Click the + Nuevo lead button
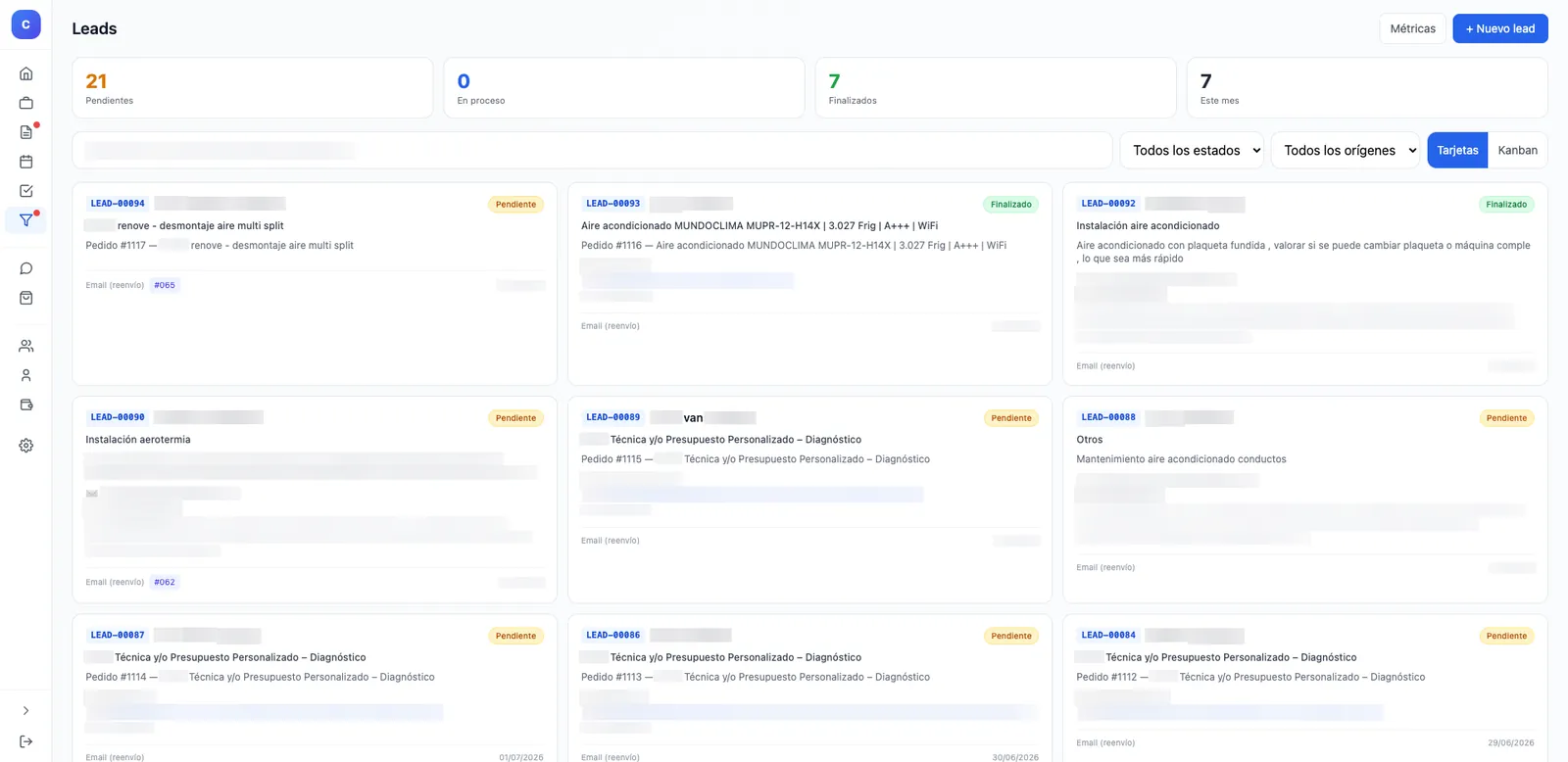 click(1500, 28)
